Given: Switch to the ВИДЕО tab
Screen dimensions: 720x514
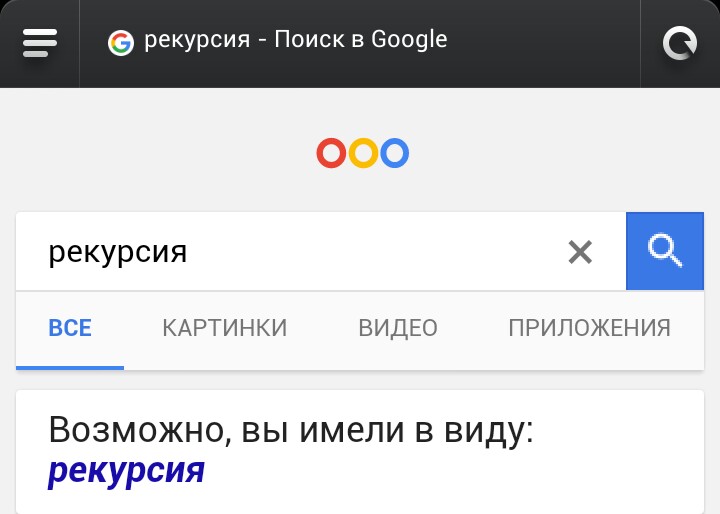Looking at the screenshot, I should coord(398,328).
